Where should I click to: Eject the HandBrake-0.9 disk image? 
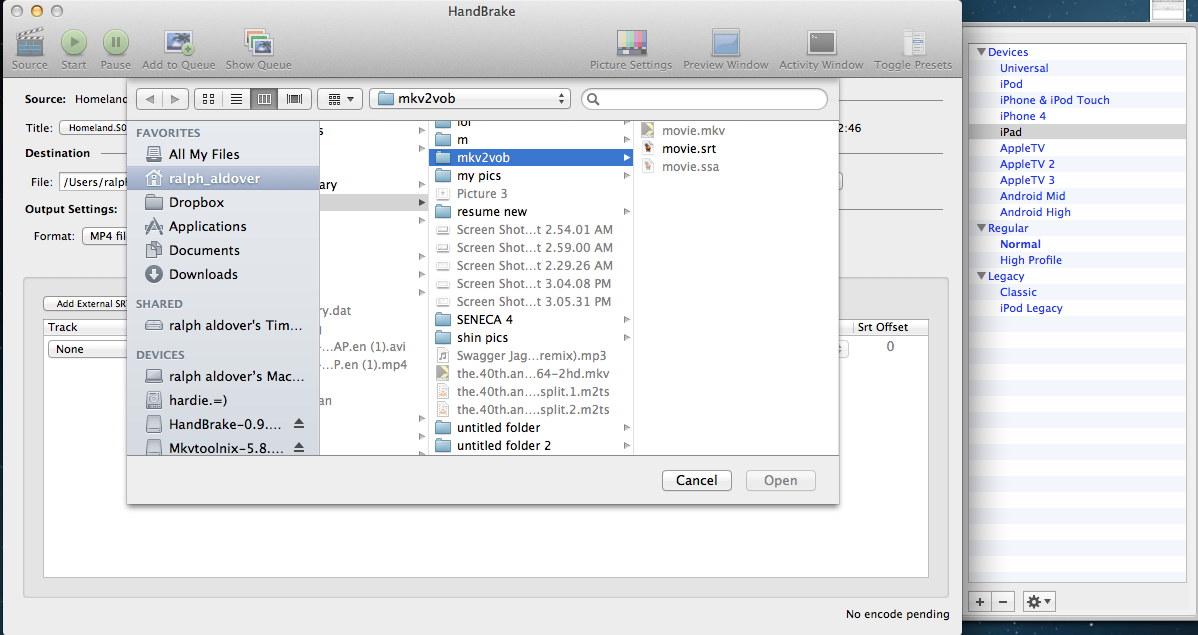[x=300, y=424]
